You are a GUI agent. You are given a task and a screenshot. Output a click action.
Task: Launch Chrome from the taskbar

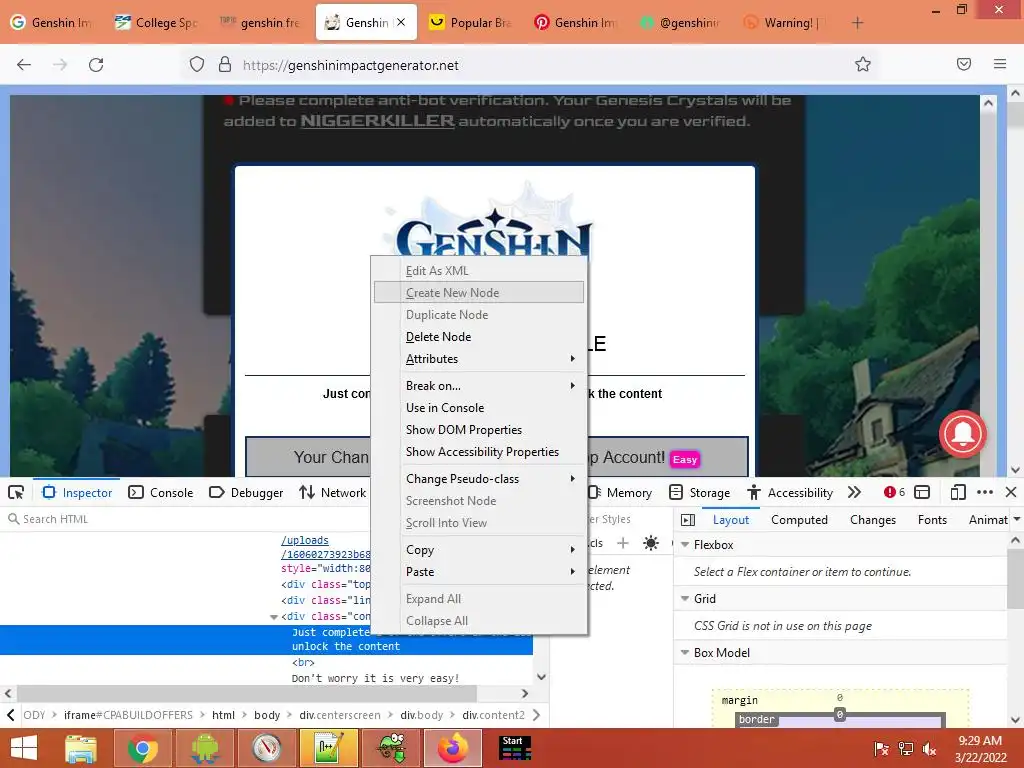tap(143, 748)
